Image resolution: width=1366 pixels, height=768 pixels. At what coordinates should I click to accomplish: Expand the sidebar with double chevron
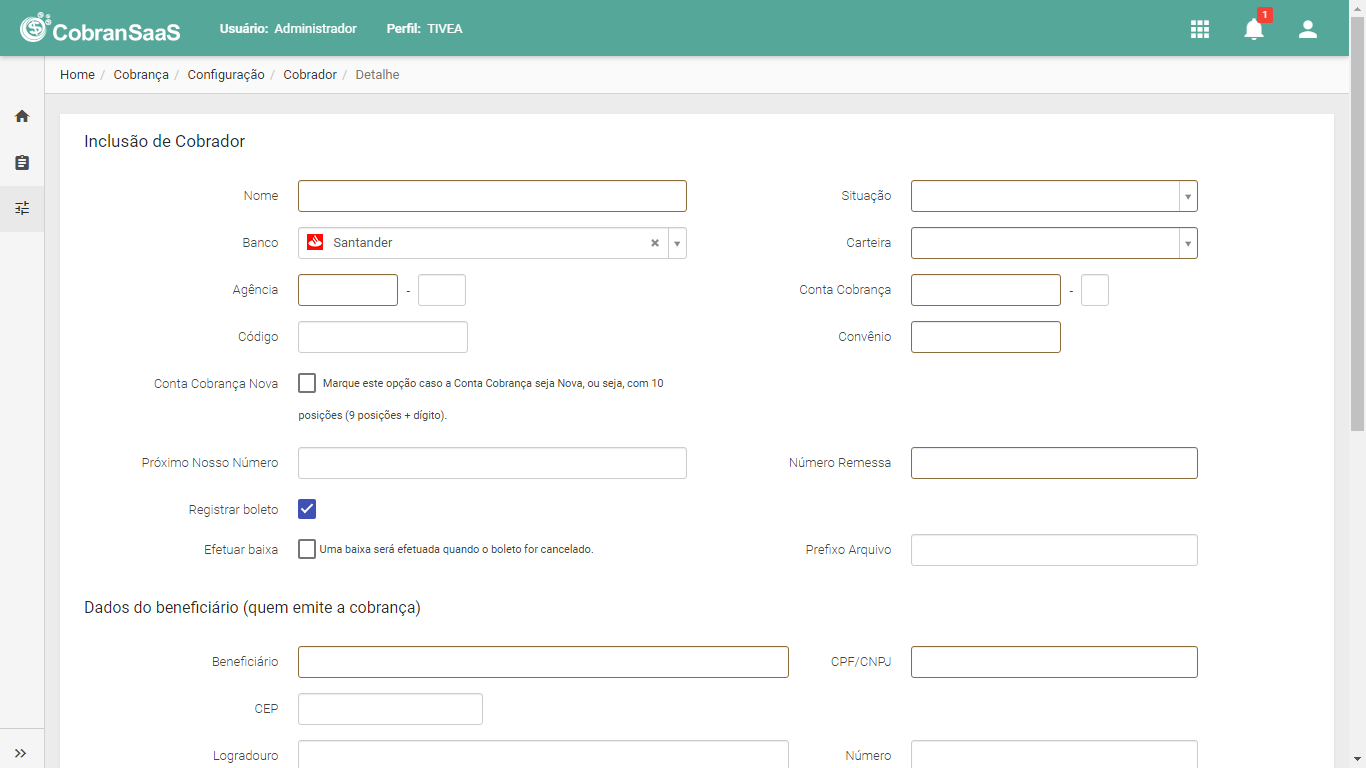[21, 753]
